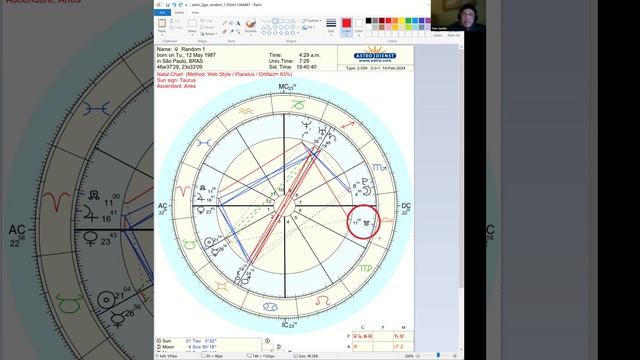Pick yellow from the color palette
This screenshot has height=360, width=640.
point(402,20)
